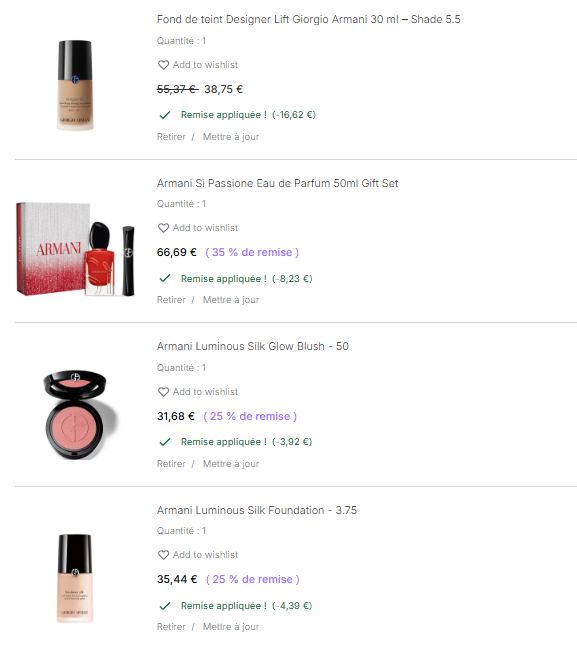Click heart icon for Luminous Silk Glow Blush
The height and width of the screenshot is (648, 577).
point(164,392)
